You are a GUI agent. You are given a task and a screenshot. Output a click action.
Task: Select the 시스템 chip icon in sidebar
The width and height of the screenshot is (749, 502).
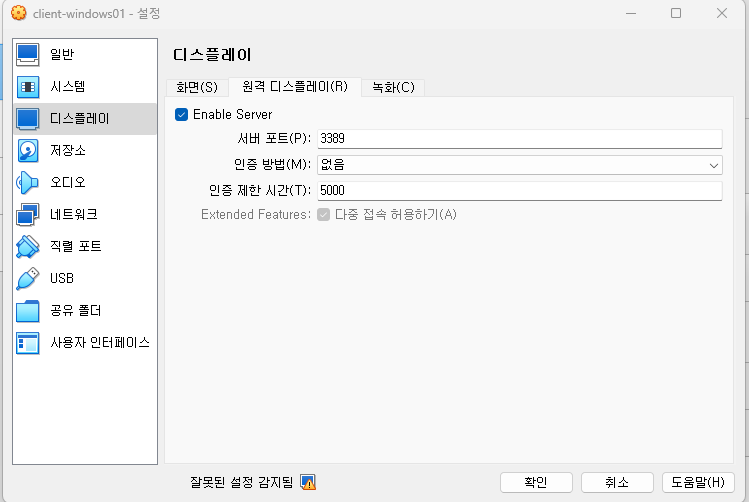[x=28, y=86]
